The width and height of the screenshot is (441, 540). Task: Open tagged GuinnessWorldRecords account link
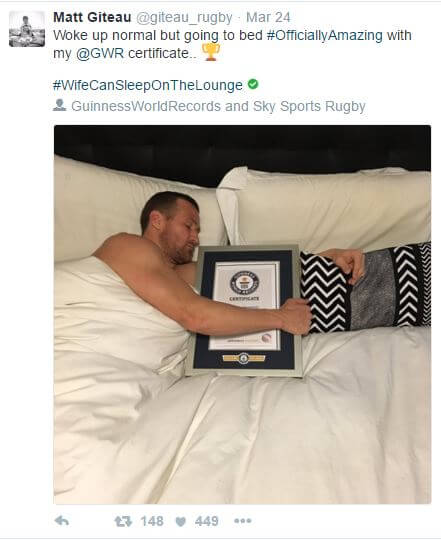coord(146,106)
